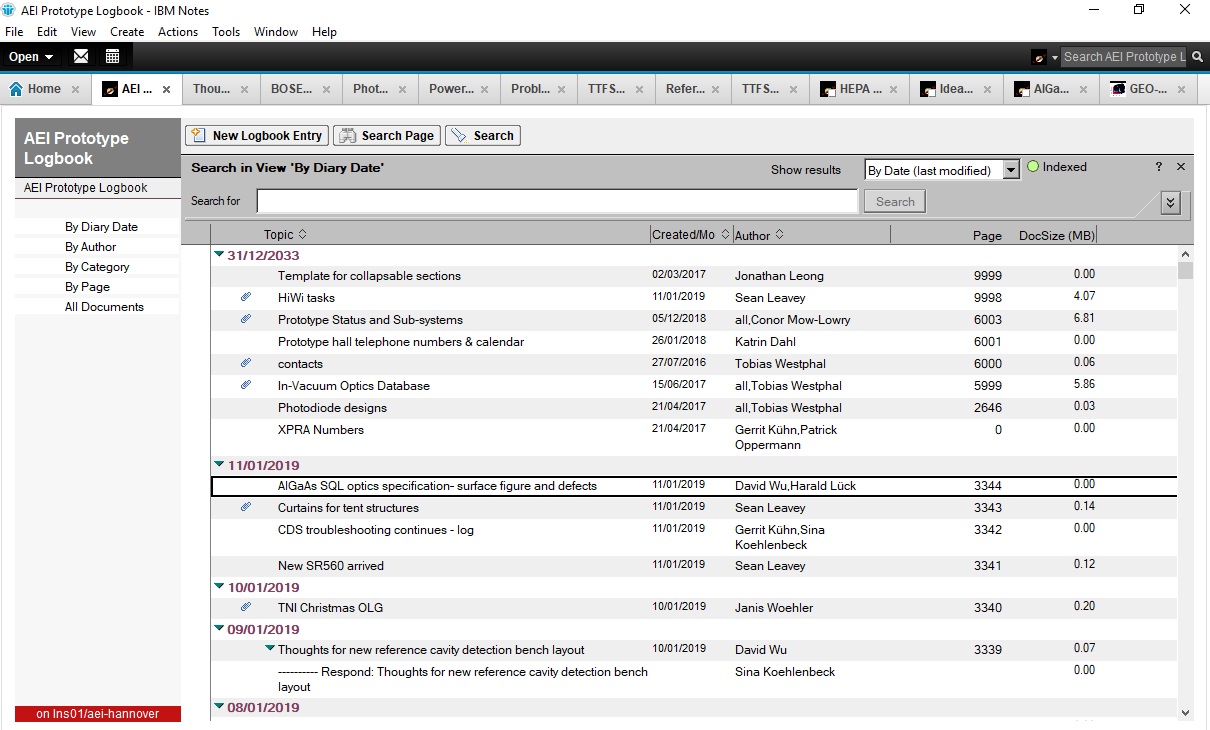The height and width of the screenshot is (730, 1210).
Task: Open the Actions menu
Action: [178, 31]
